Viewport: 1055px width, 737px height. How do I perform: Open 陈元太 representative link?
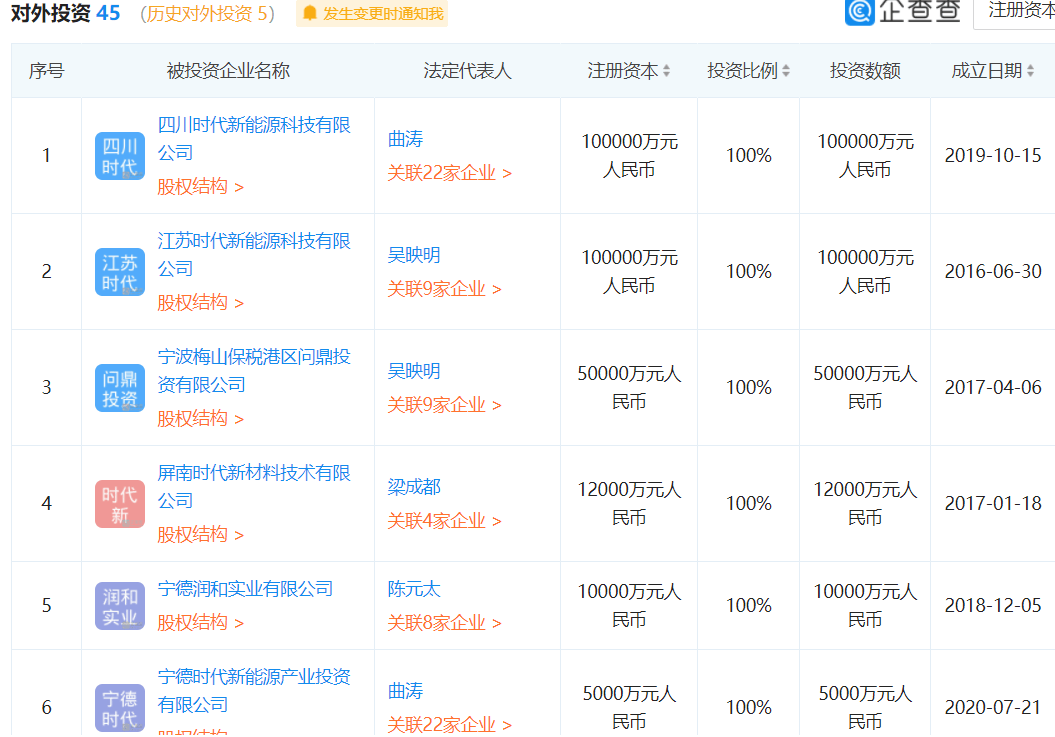(414, 589)
